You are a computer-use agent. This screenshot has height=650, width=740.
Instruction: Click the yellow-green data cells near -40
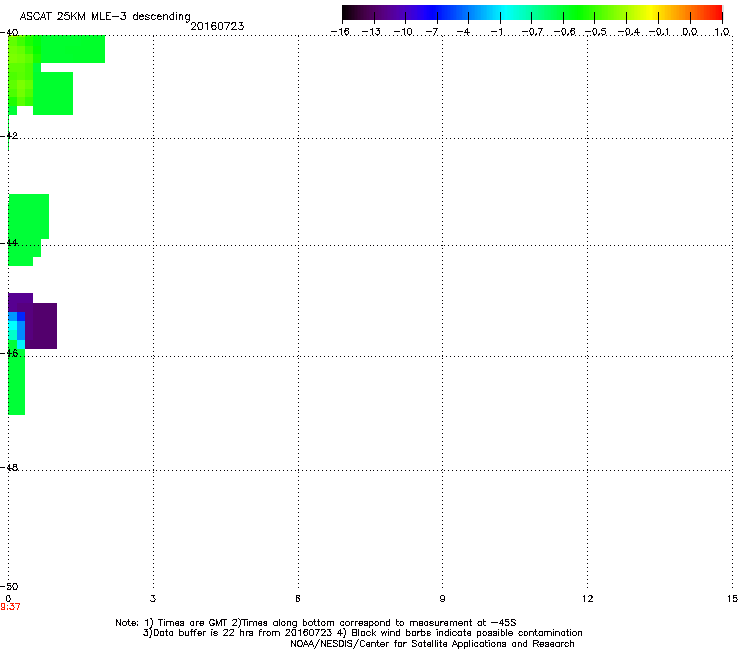(x=21, y=71)
